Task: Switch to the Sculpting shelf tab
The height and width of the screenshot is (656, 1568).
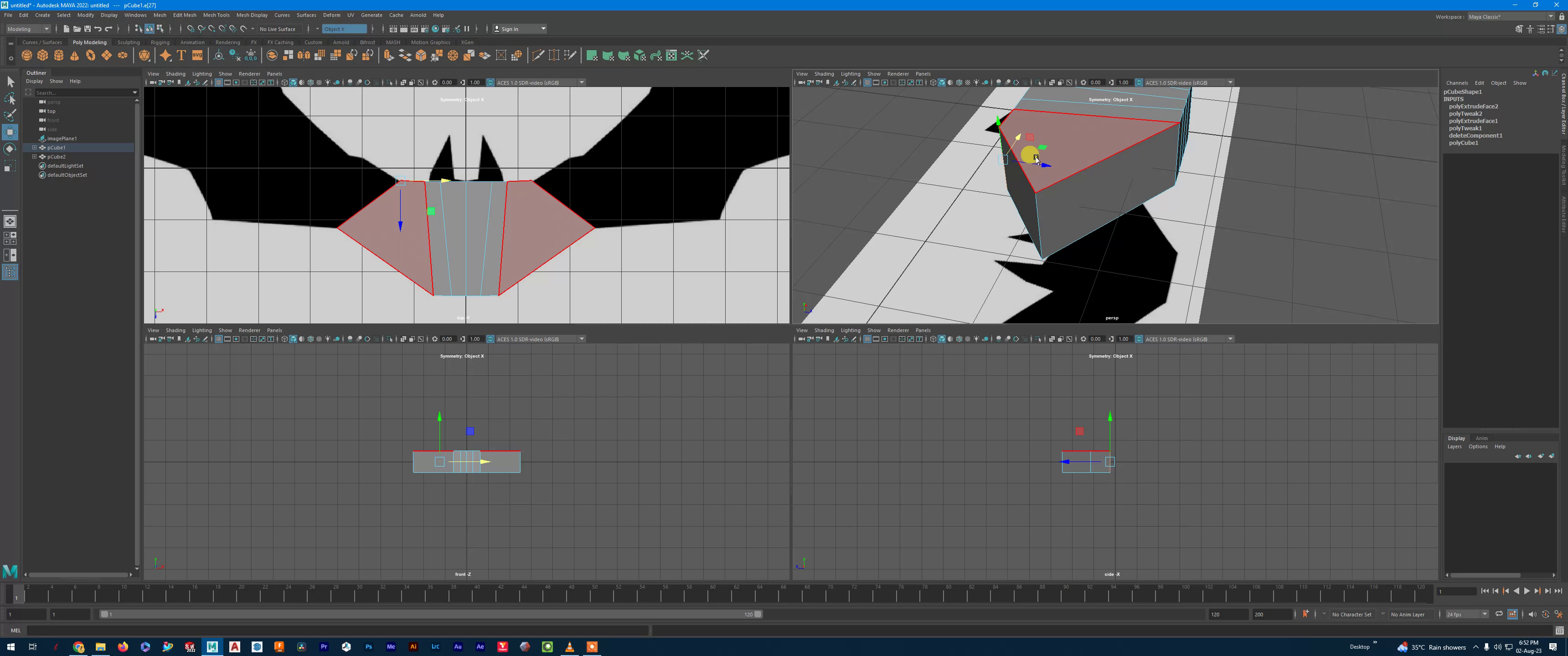Action: click(x=129, y=42)
